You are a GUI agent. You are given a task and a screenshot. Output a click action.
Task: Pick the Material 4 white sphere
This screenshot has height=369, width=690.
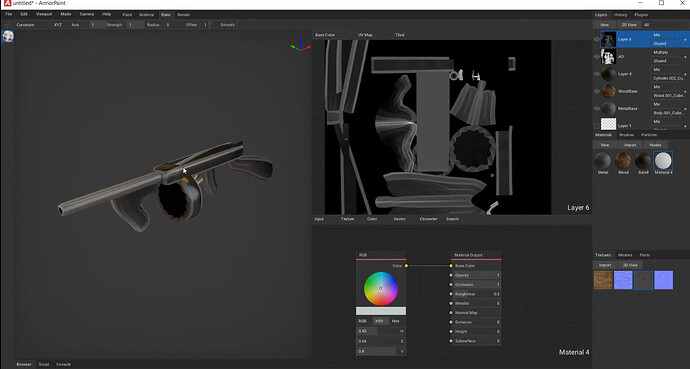(663, 161)
